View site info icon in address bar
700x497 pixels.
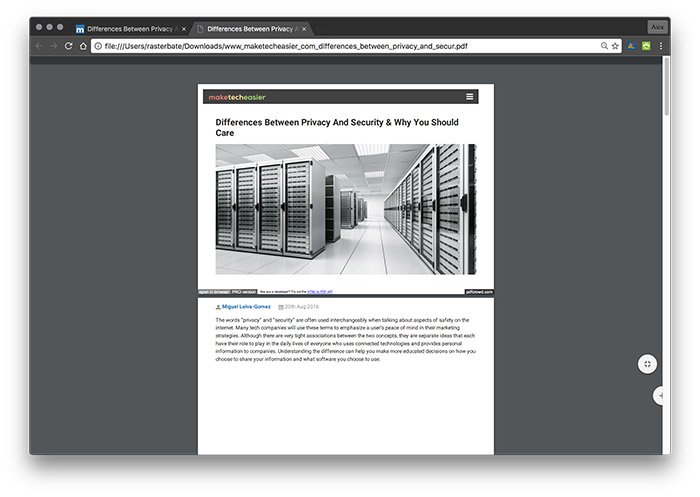[x=98, y=46]
